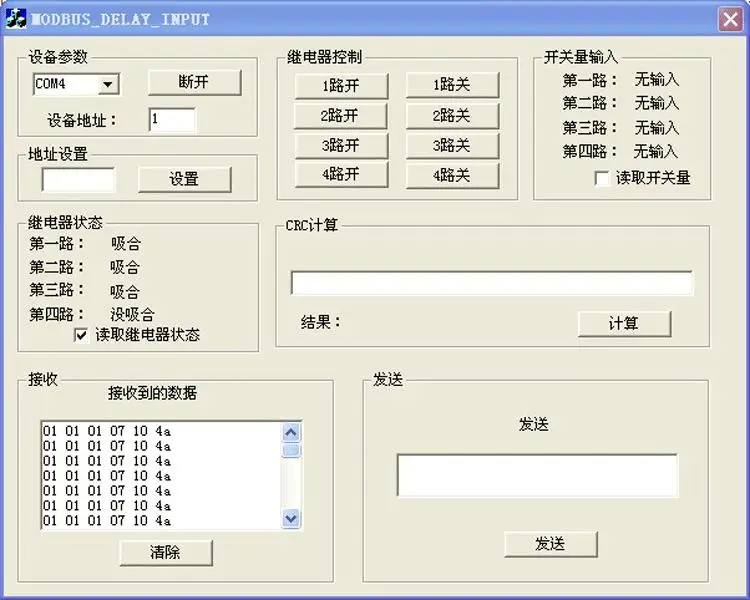Click the 计算 button
Viewport: 750px width, 600px height.
click(624, 324)
